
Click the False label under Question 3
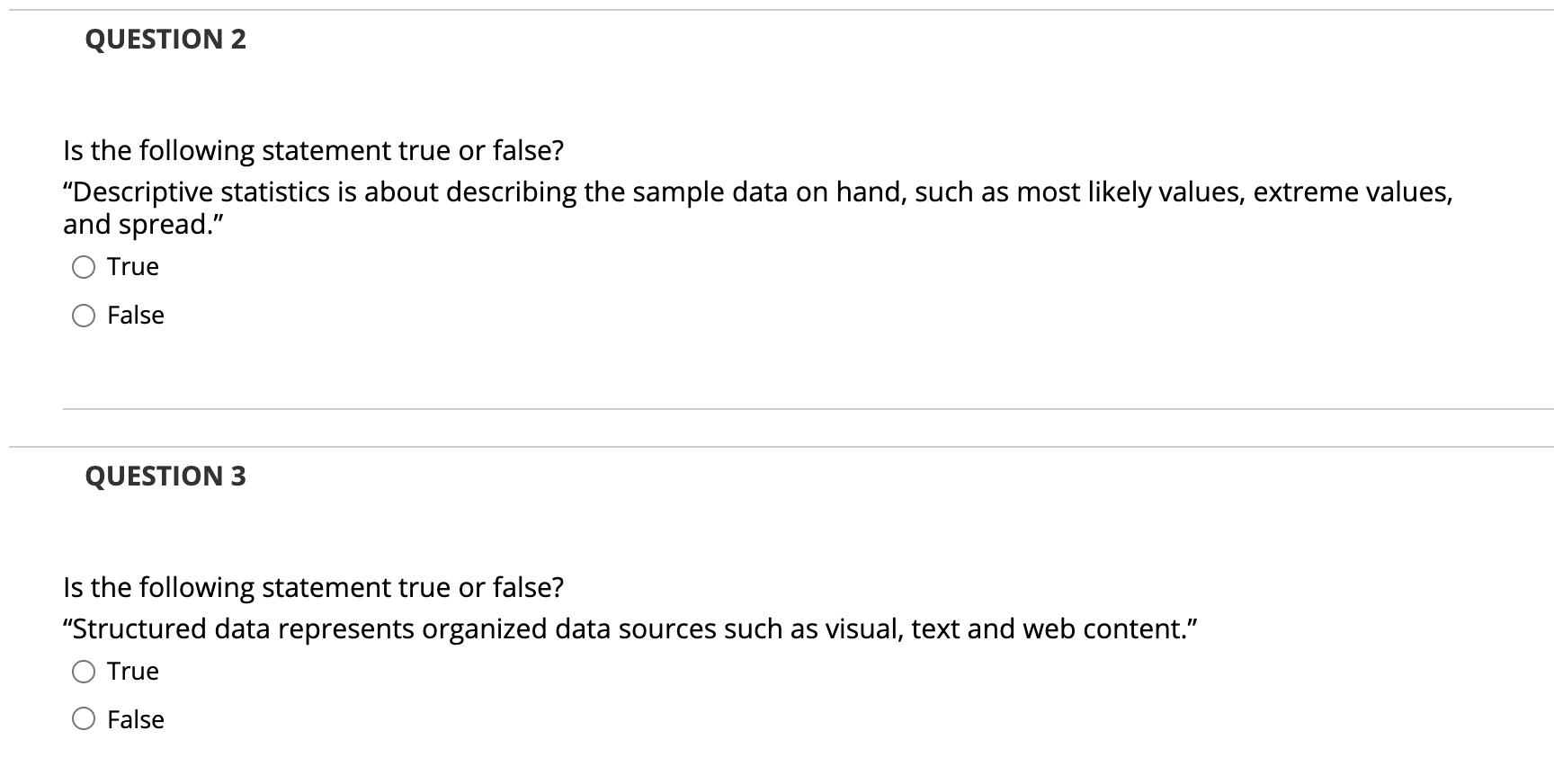tap(136, 718)
